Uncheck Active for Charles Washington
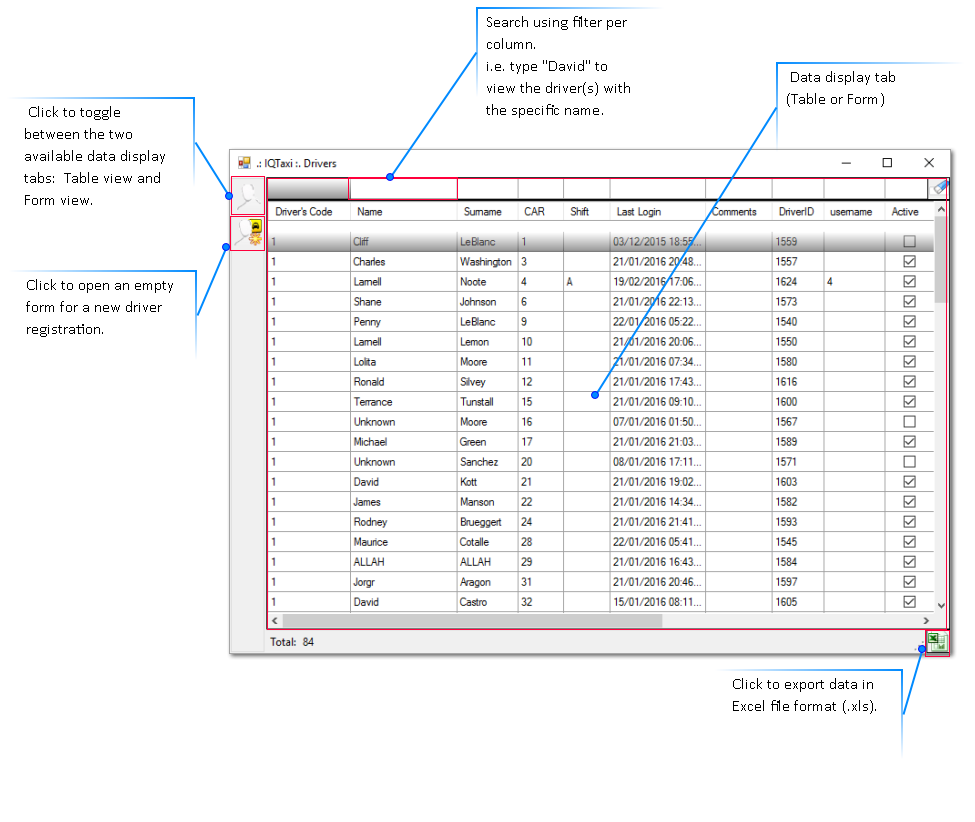Screen dimensions: 975x822 (909, 261)
